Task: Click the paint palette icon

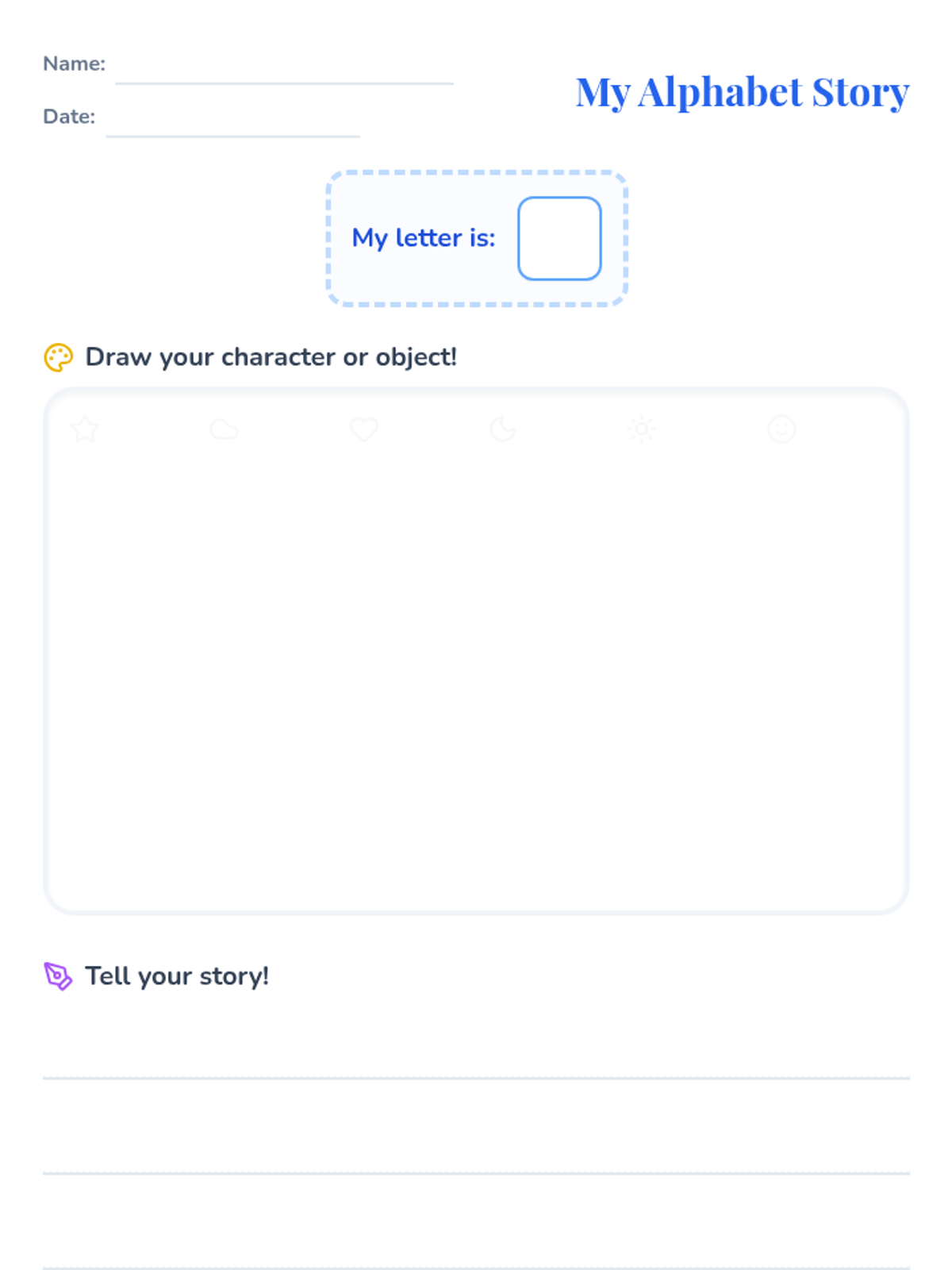Action: tap(58, 357)
